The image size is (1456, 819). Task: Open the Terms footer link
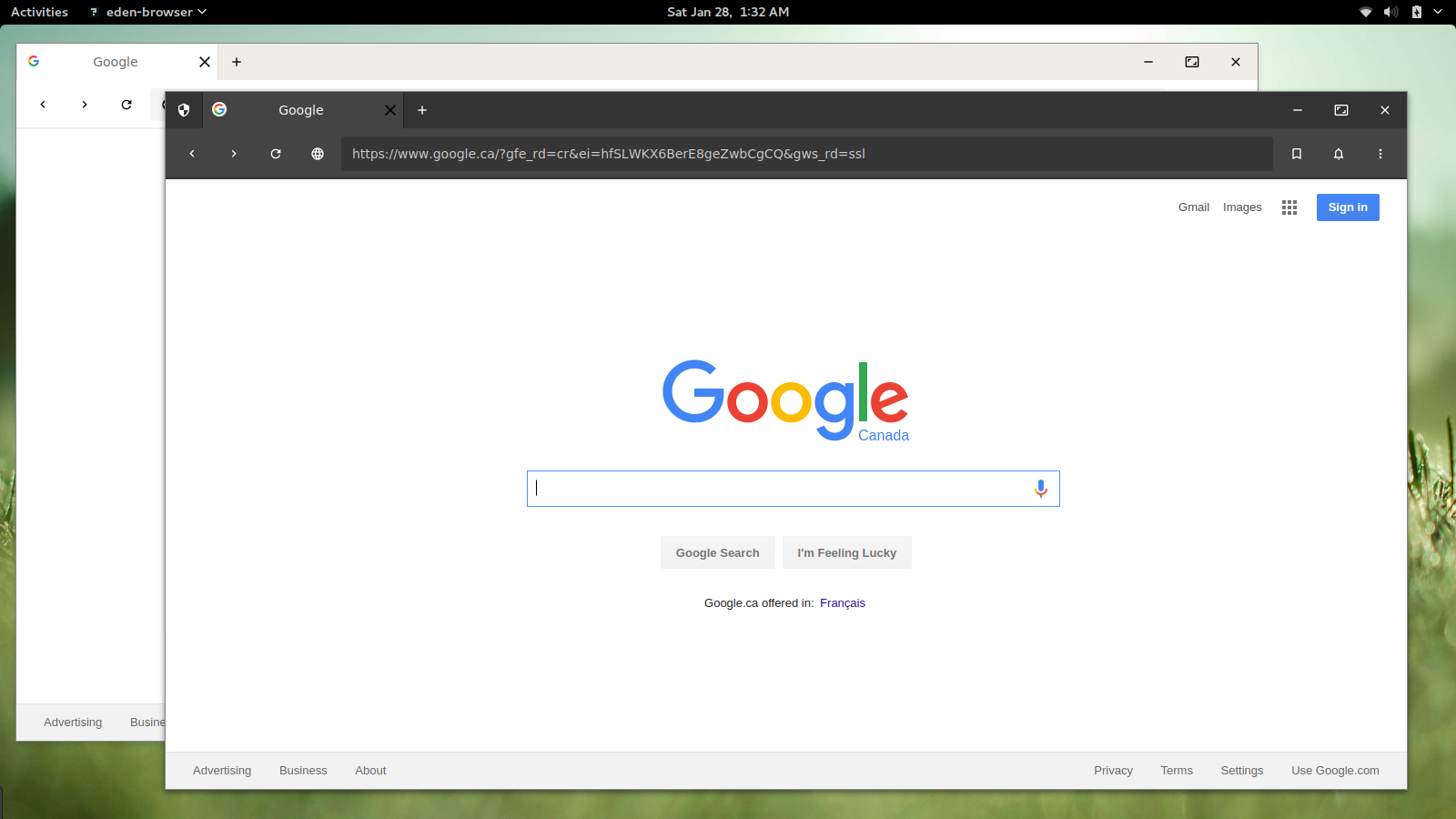pyautogui.click(x=1177, y=771)
